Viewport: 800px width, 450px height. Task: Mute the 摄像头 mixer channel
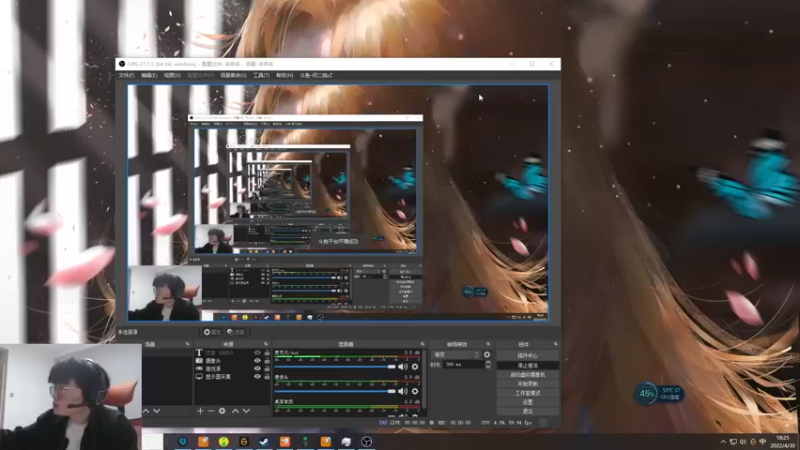403,391
